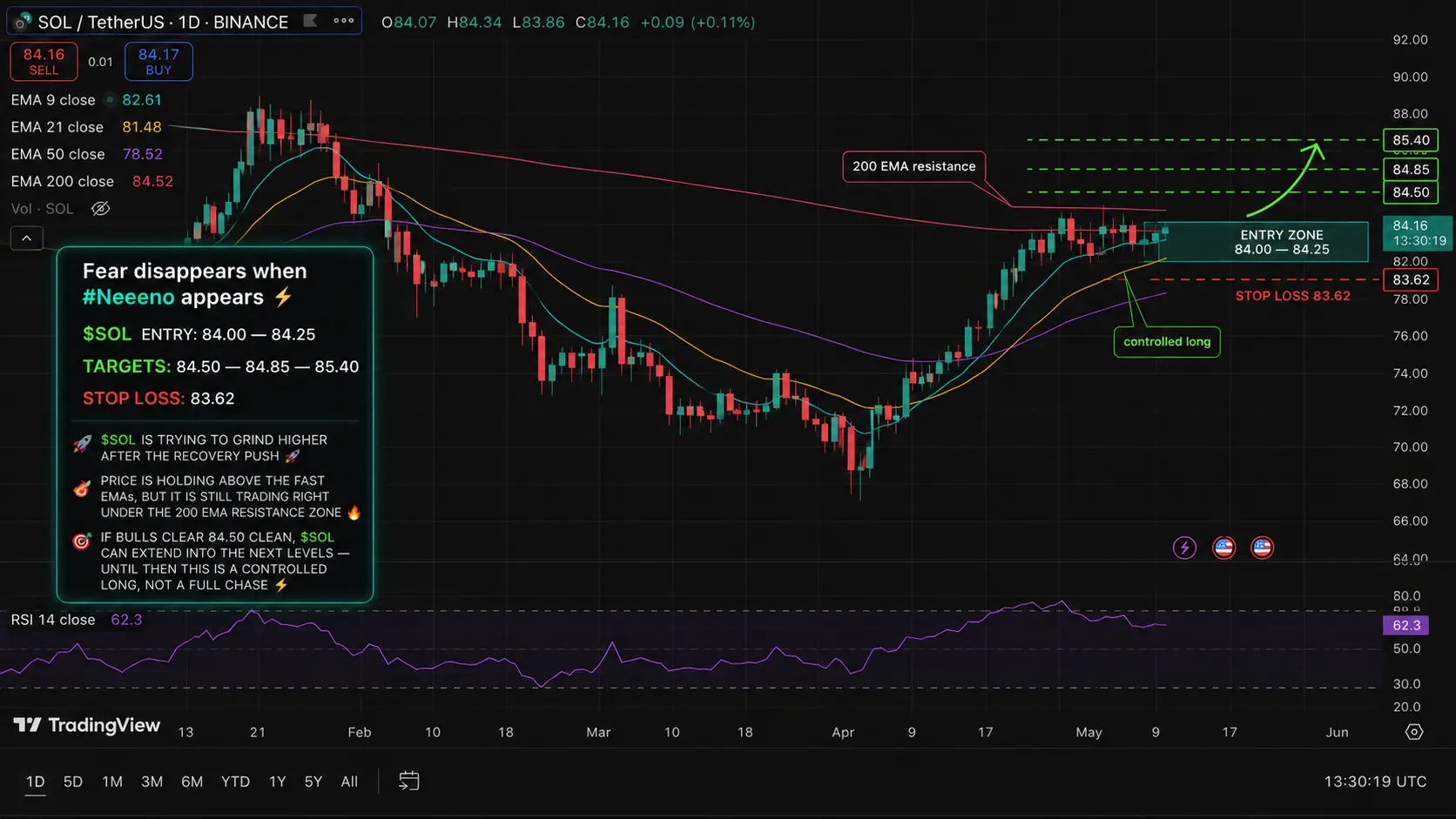This screenshot has height=819, width=1456.
Task: Click the Feb label on the time axis
Action: click(x=360, y=732)
